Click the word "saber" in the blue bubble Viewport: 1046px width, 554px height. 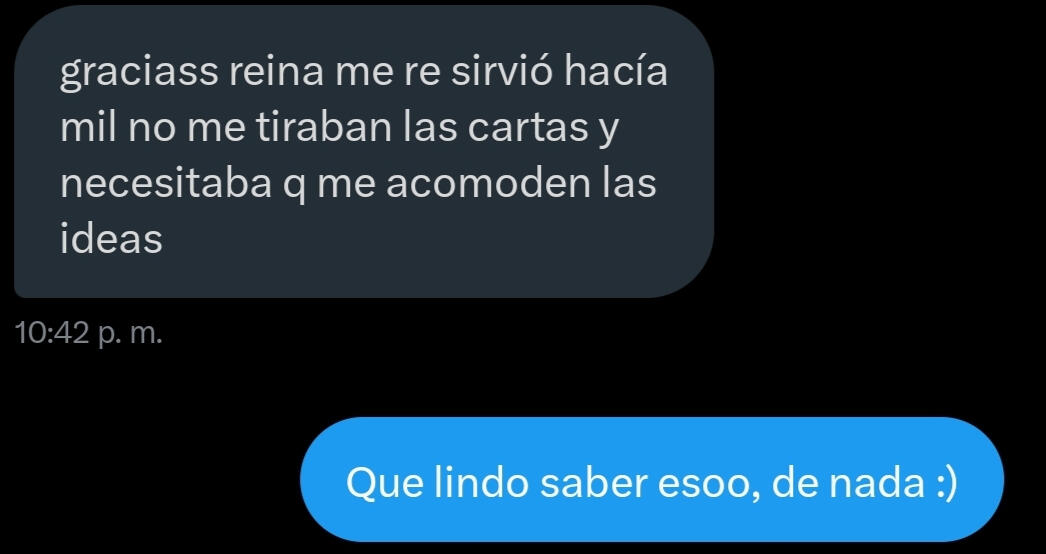594,482
